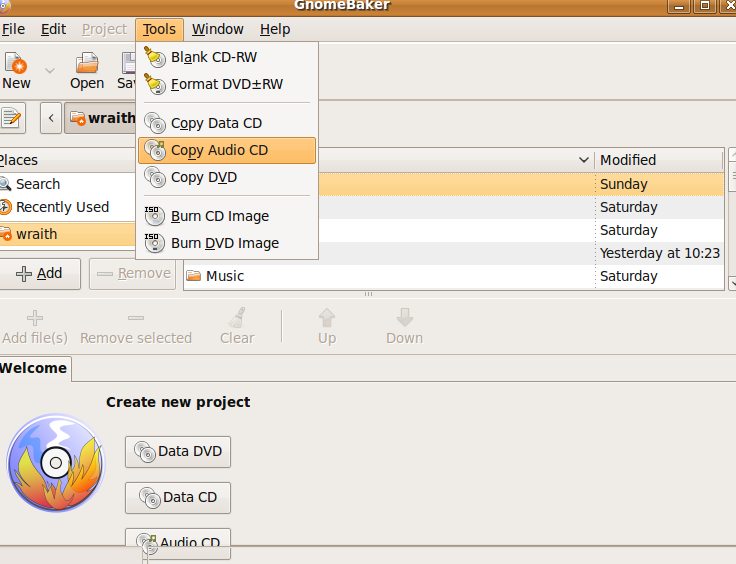The height and width of the screenshot is (564, 736).
Task: Create a Data DVD project
Action: [x=178, y=452]
